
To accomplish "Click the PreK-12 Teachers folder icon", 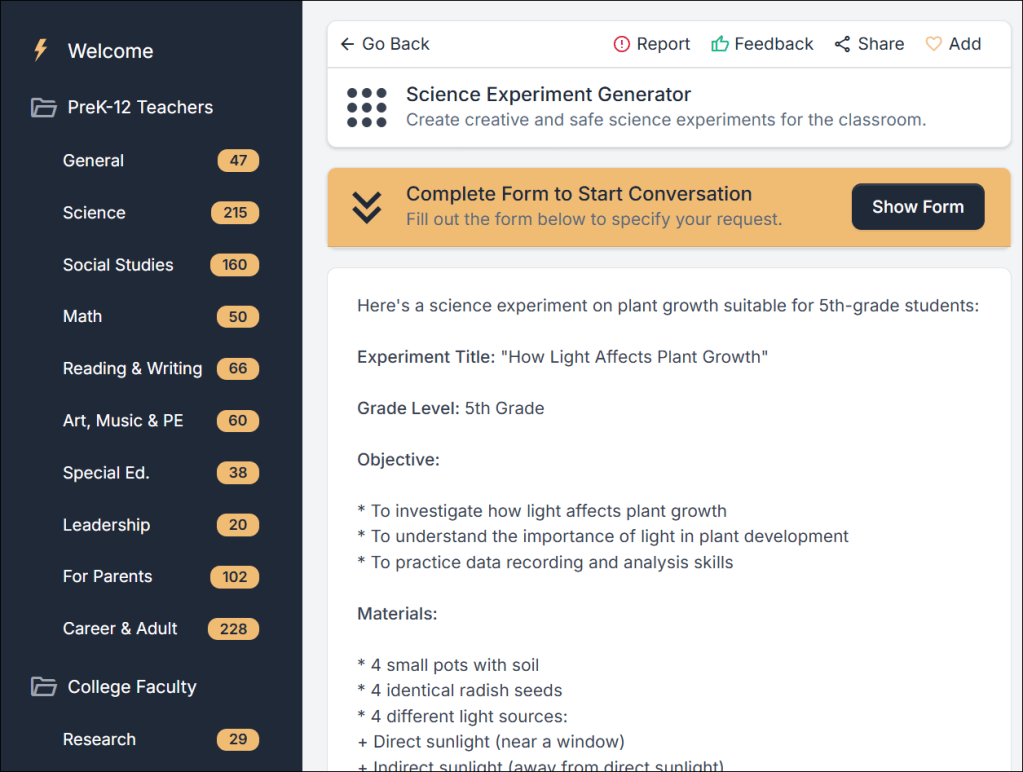I will click(x=43, y=107).
